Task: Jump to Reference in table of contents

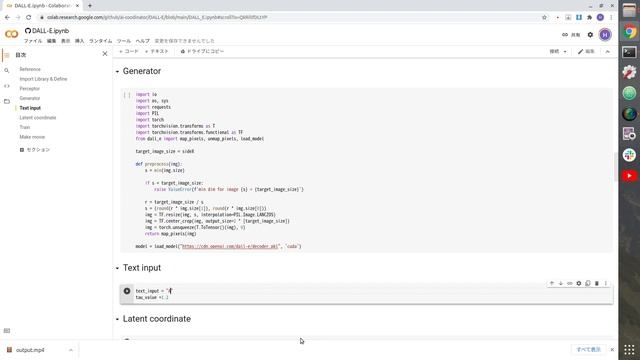Action: [30, 69]
